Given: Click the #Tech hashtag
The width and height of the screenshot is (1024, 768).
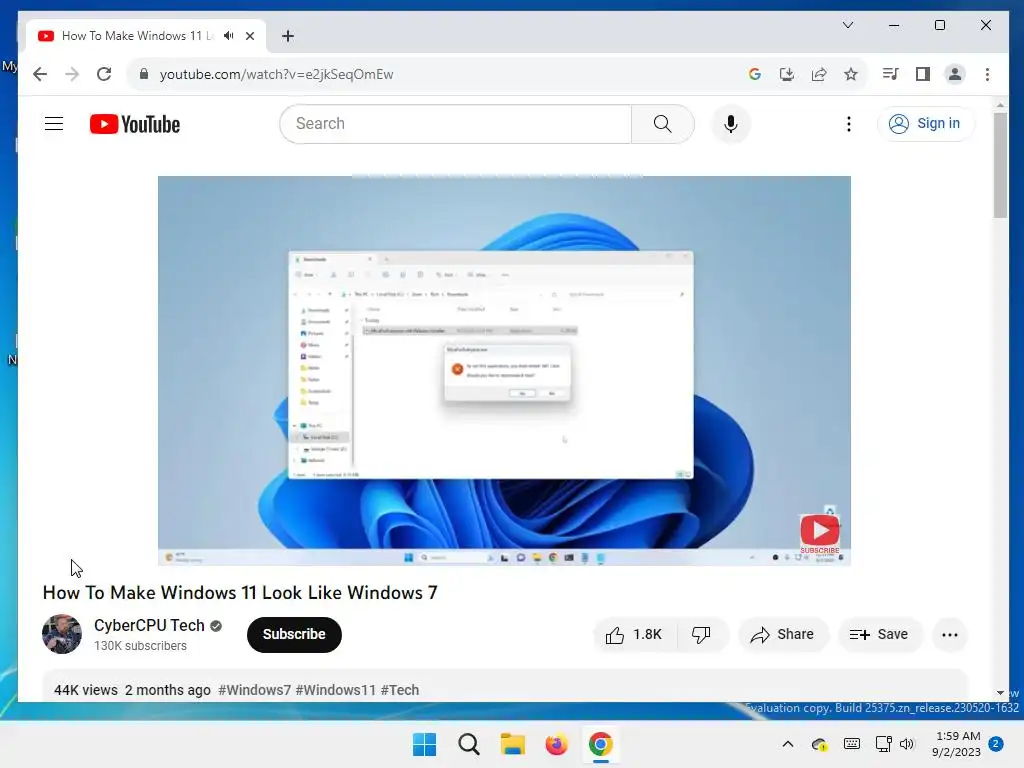Looking at the screenshot, I should coord(400,690).
